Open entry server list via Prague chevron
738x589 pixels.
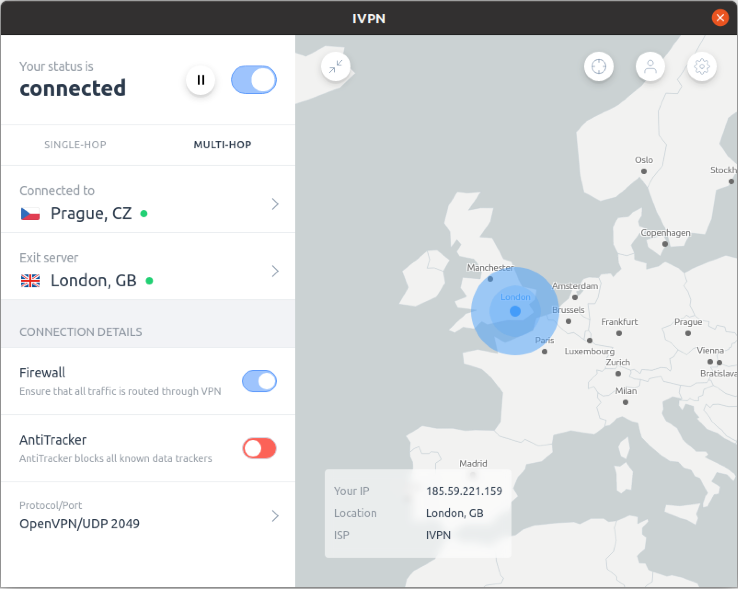point(275,204)
